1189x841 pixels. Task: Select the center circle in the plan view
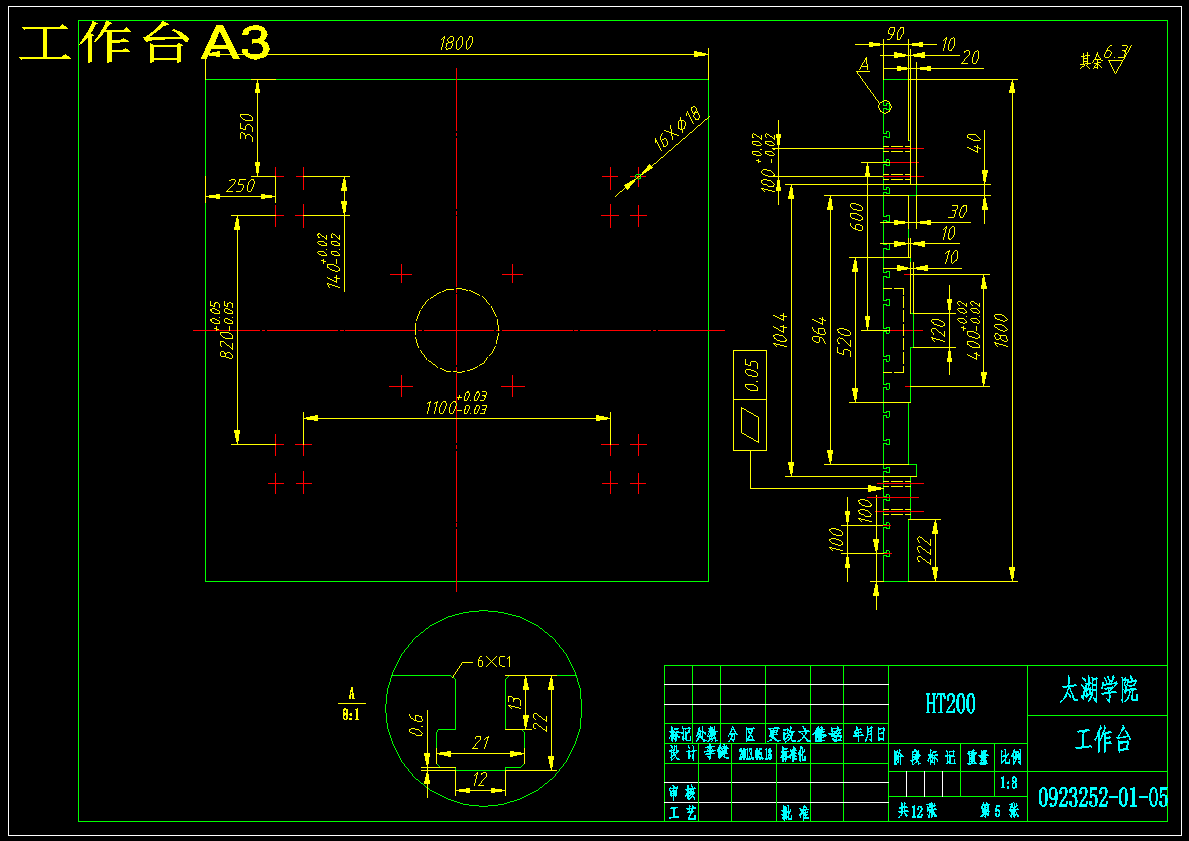(456, 330)
